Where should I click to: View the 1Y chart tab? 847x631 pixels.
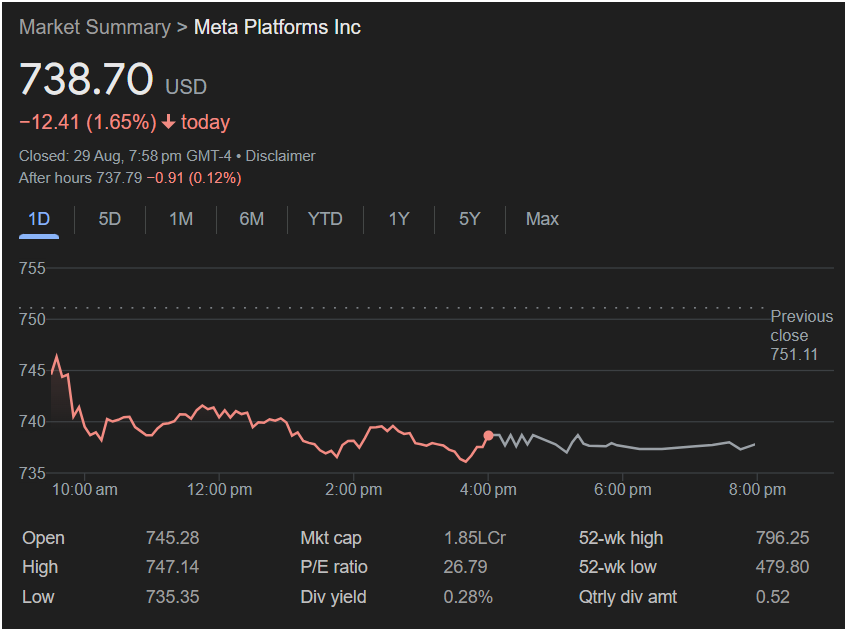click(399, 219)
